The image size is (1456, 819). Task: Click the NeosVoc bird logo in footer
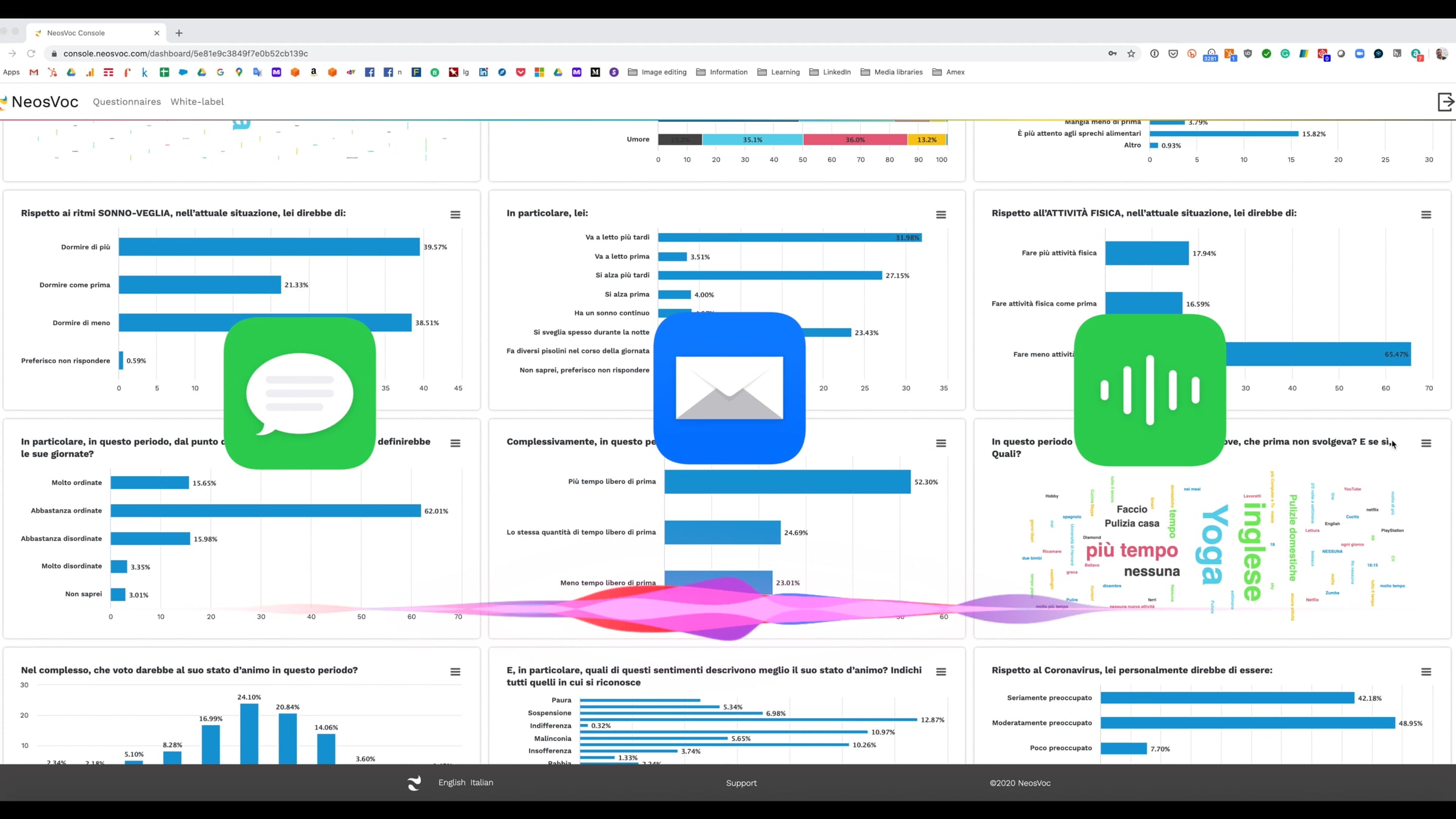point(414,783)
